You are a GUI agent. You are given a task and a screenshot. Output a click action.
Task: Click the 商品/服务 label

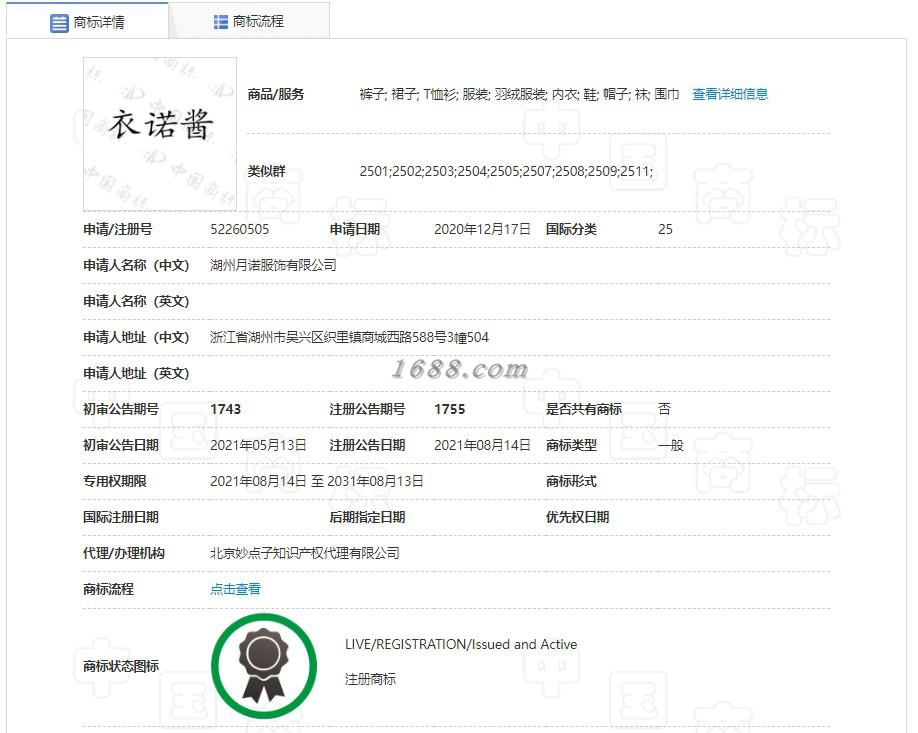(276, 94)
